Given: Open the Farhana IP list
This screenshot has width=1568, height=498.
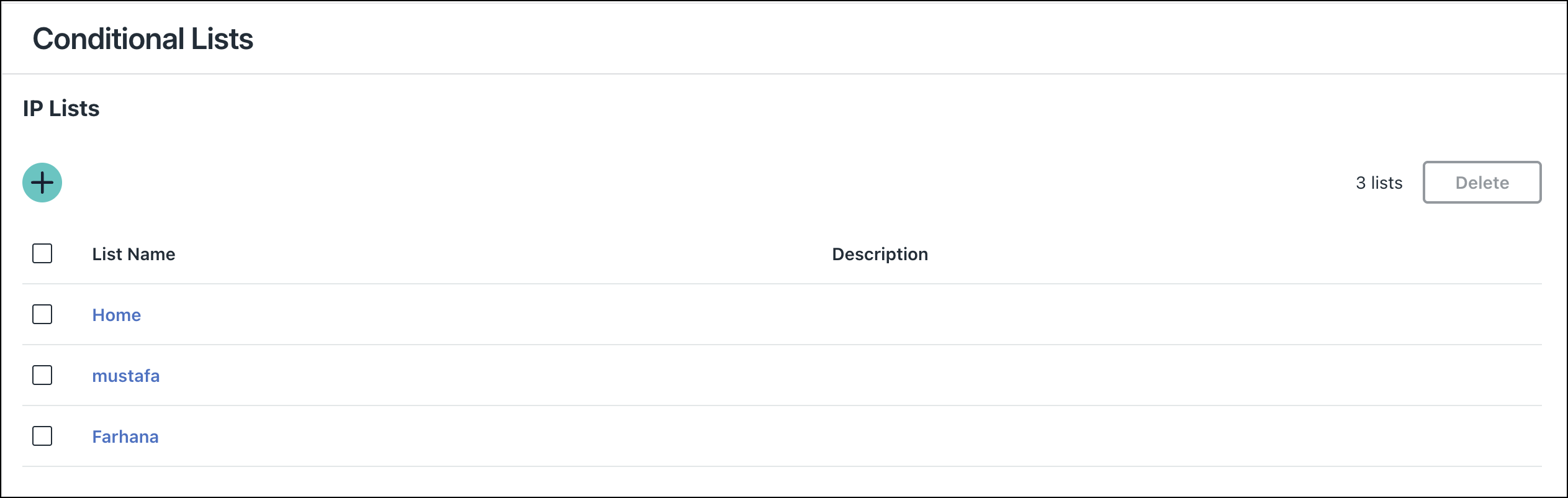Looking at the screenshot, I should pos(125,437).
